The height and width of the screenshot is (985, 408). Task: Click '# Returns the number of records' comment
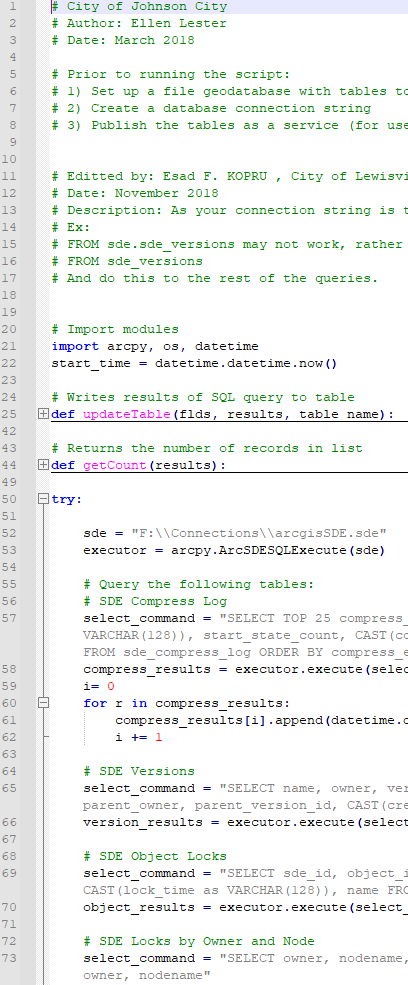pyautogui.click(x=207, y=448)
